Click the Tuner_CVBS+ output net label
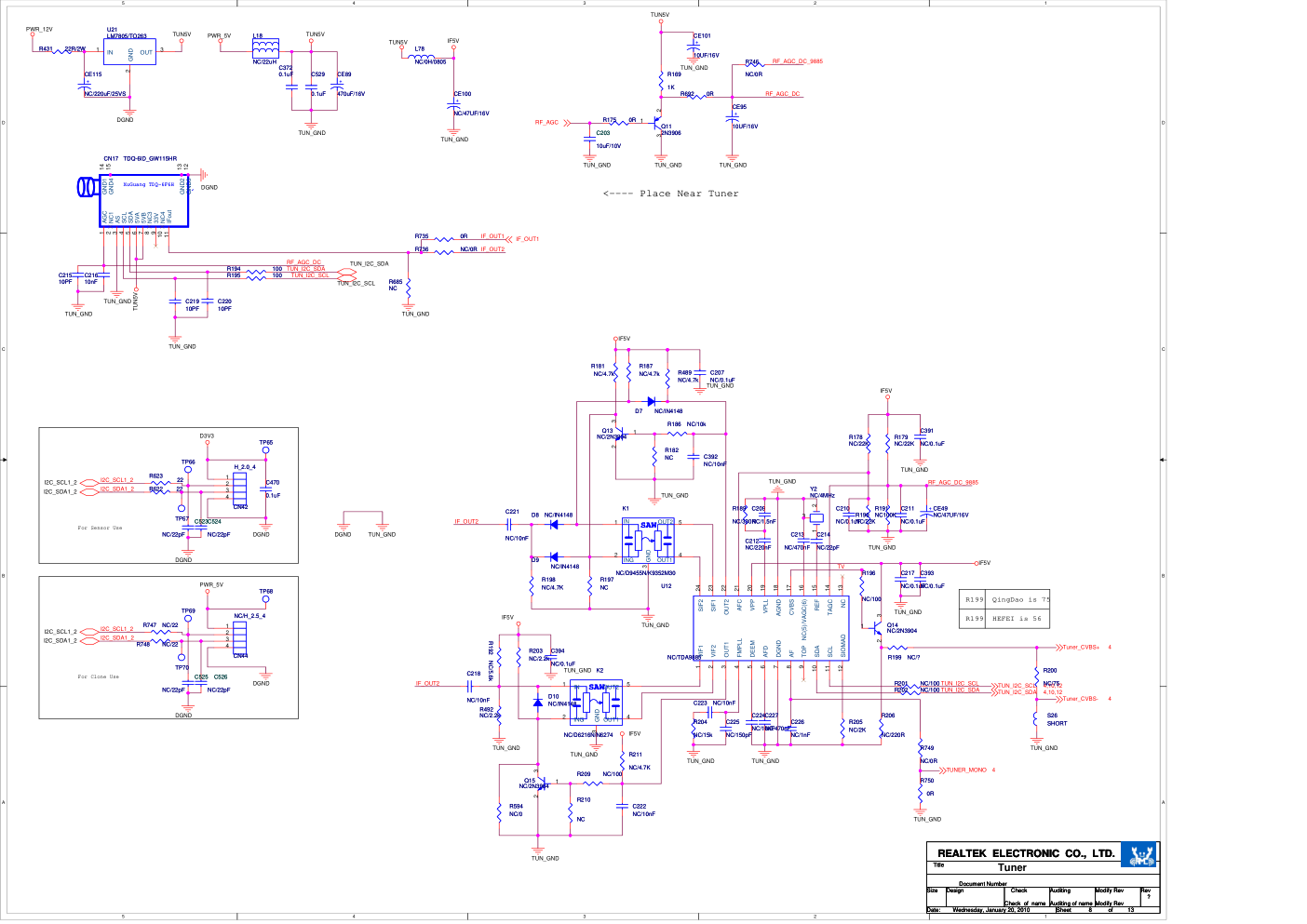The width and height of the screenshot is (1307, 924). coord(1081,648)
